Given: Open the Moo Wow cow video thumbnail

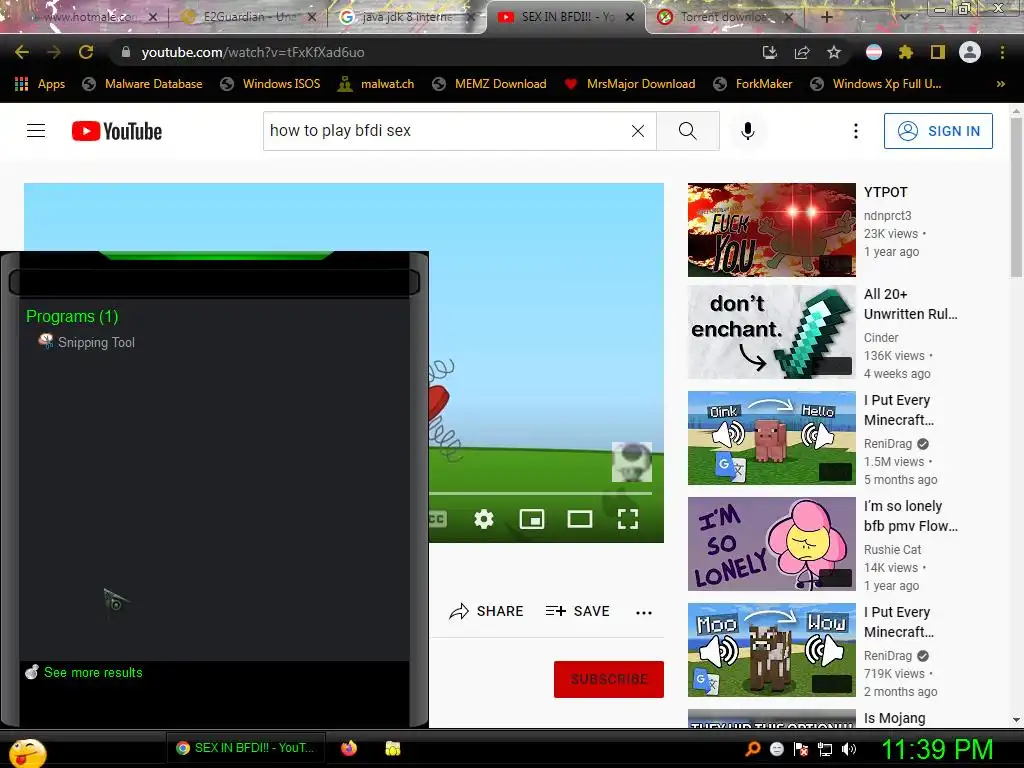Looking at the screenshot, I should (x=771, y=650).
